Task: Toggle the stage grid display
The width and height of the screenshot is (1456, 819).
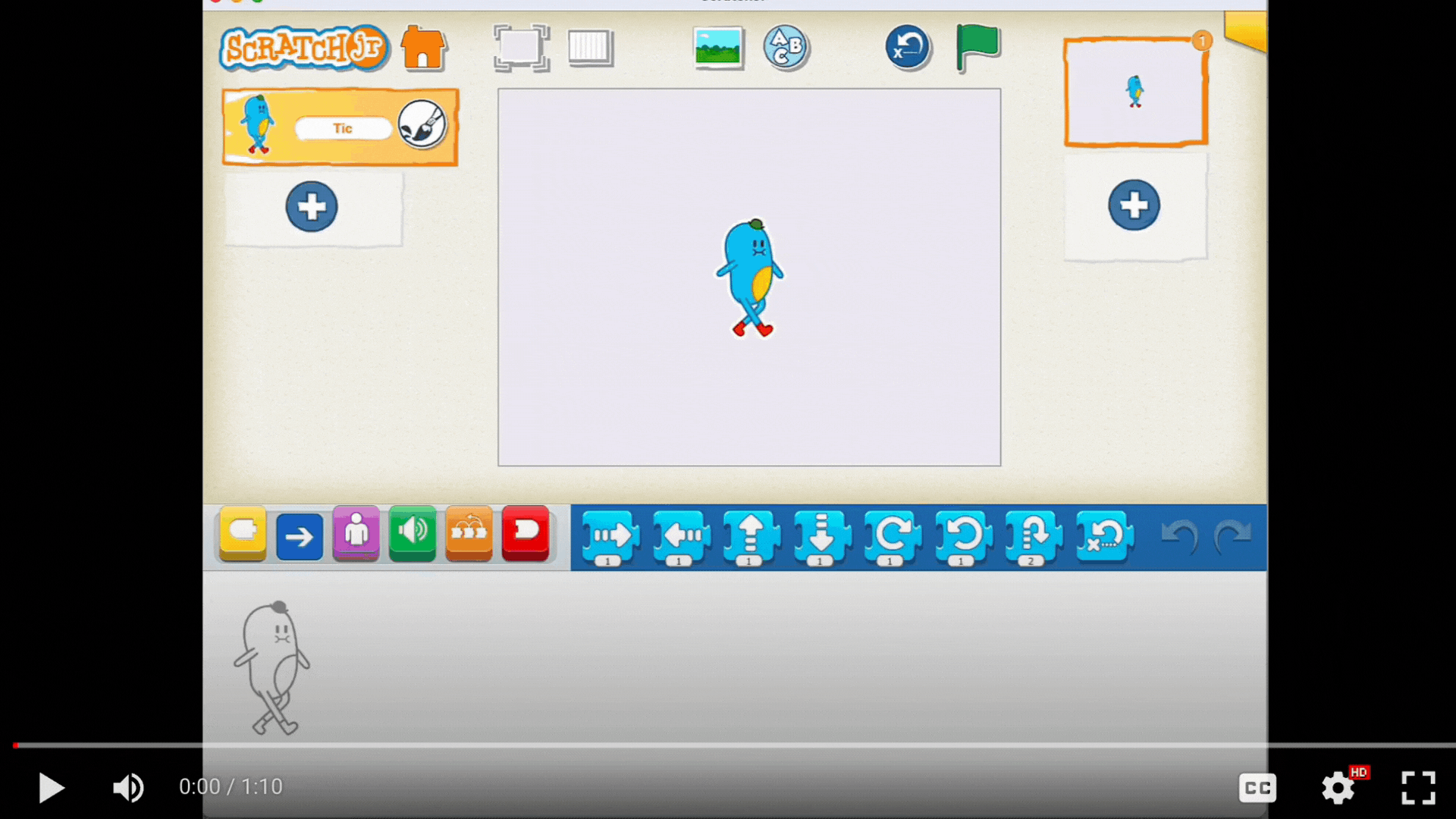Action: tap(590, 48)
